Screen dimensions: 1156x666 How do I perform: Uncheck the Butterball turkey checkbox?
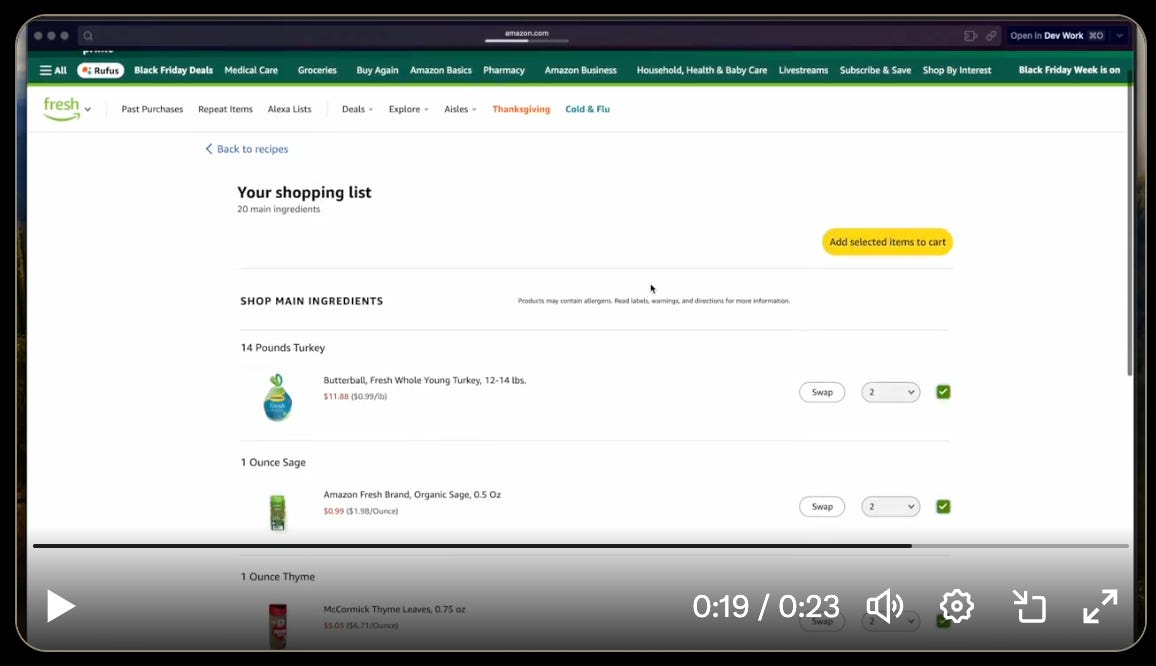[x=943, y=392]
